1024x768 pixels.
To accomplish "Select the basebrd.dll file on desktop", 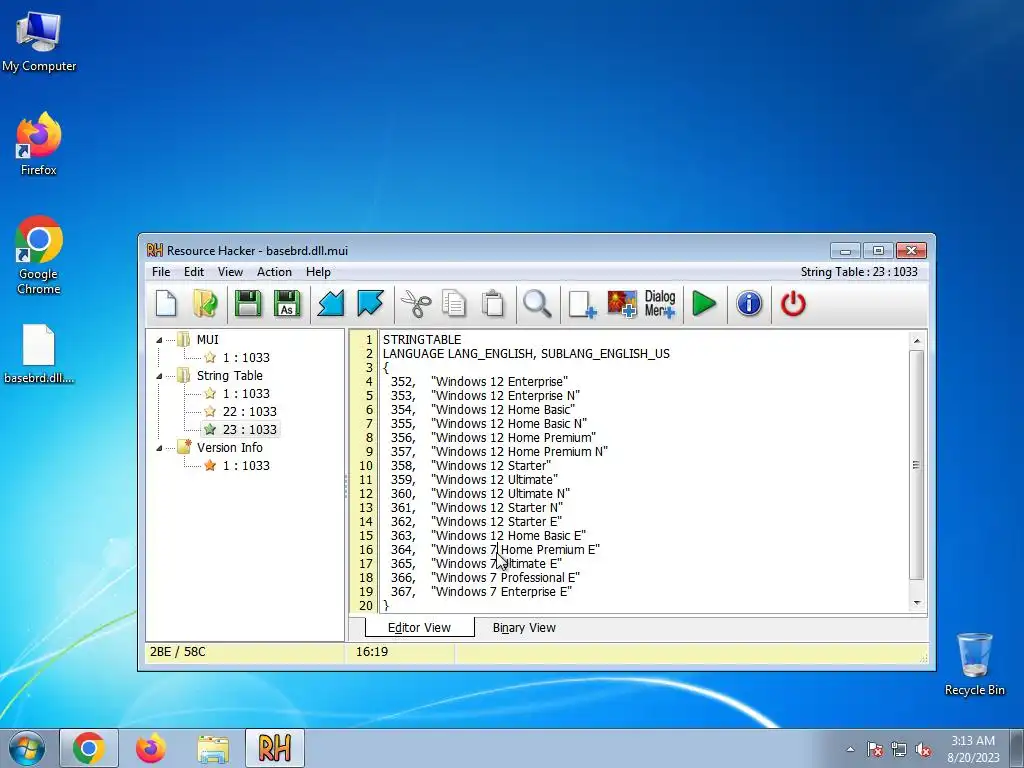I will pyautogui.click(x=39, y=354).
